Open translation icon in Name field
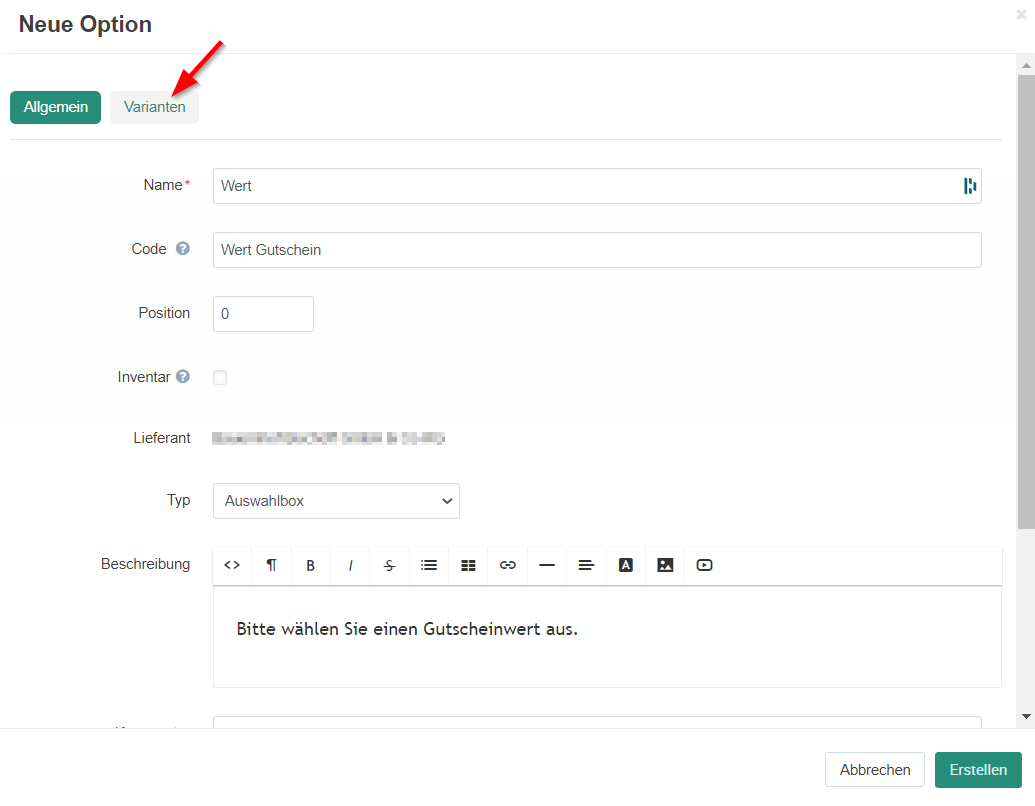 click(969, 186)
